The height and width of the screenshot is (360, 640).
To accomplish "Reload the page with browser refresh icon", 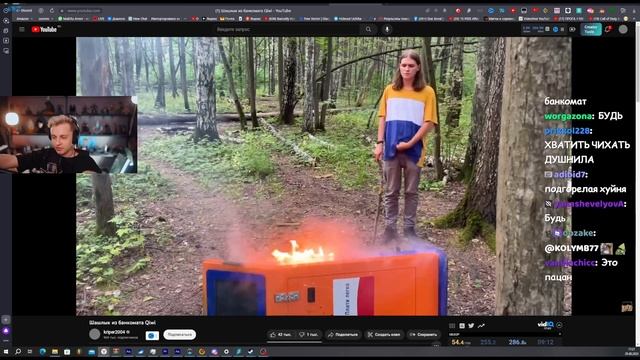I will (52, 11).
